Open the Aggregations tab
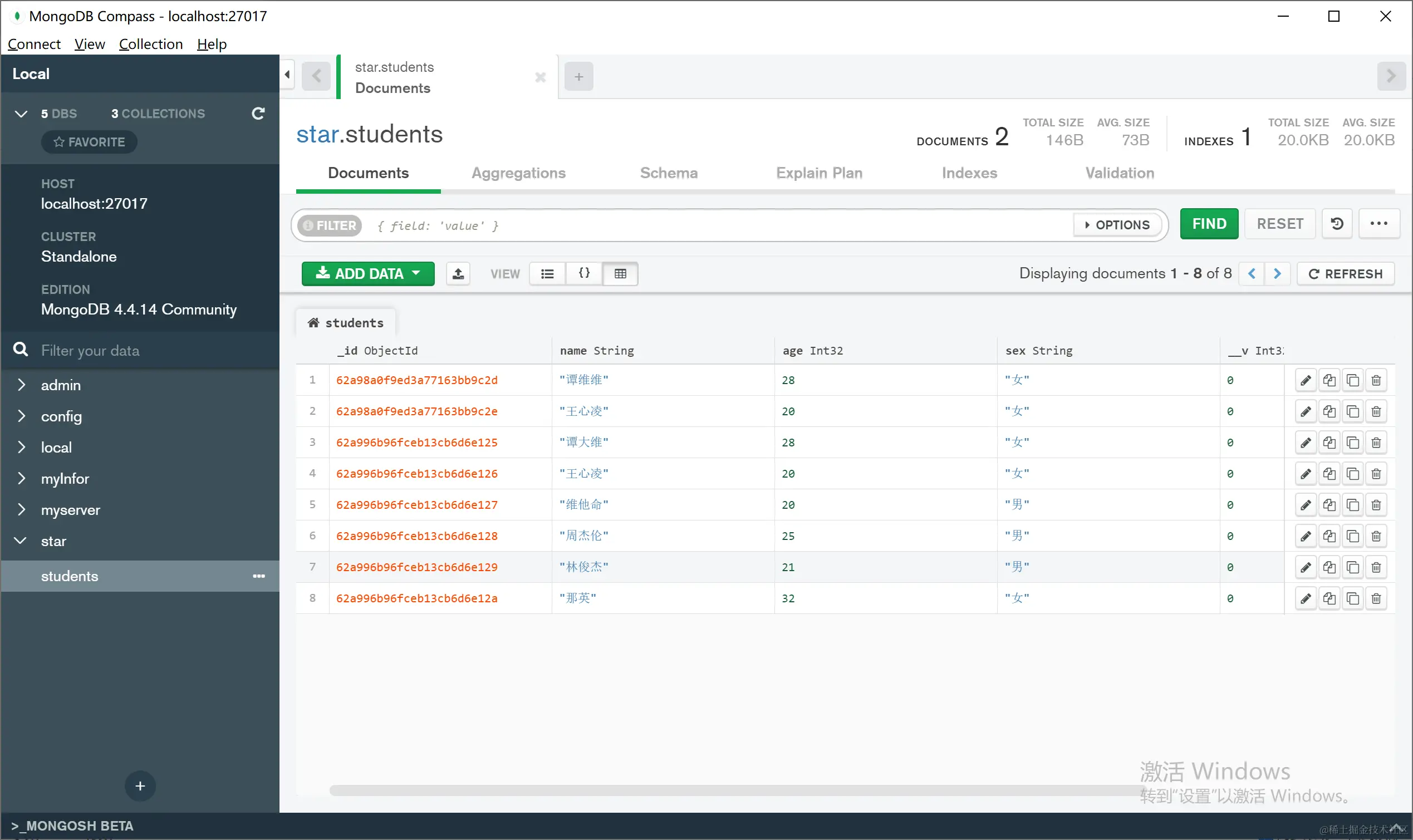The image size is (1413, 840). [x=518, y=173]
